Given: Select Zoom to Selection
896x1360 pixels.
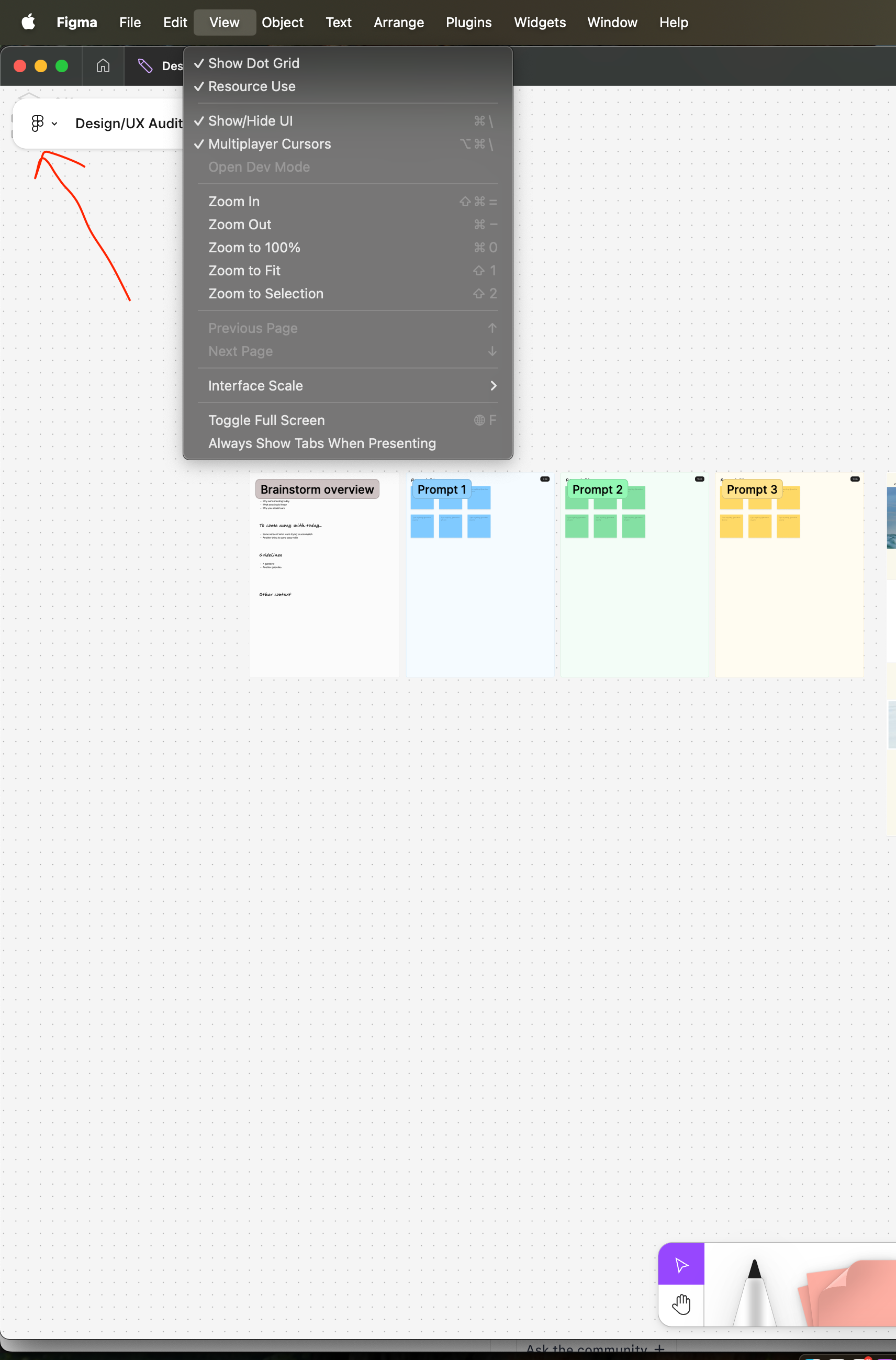Looking at the screenshot, I should click(348, 294).
